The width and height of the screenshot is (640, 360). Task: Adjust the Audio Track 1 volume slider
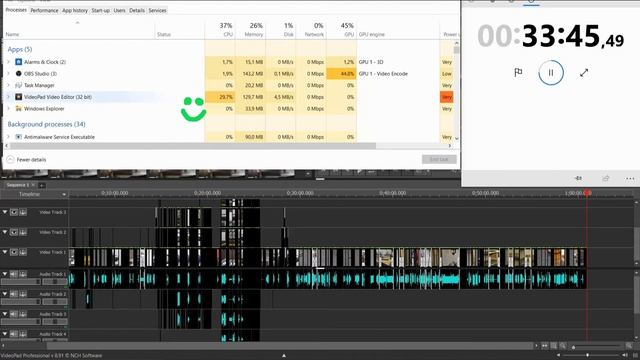pos(21,281)
